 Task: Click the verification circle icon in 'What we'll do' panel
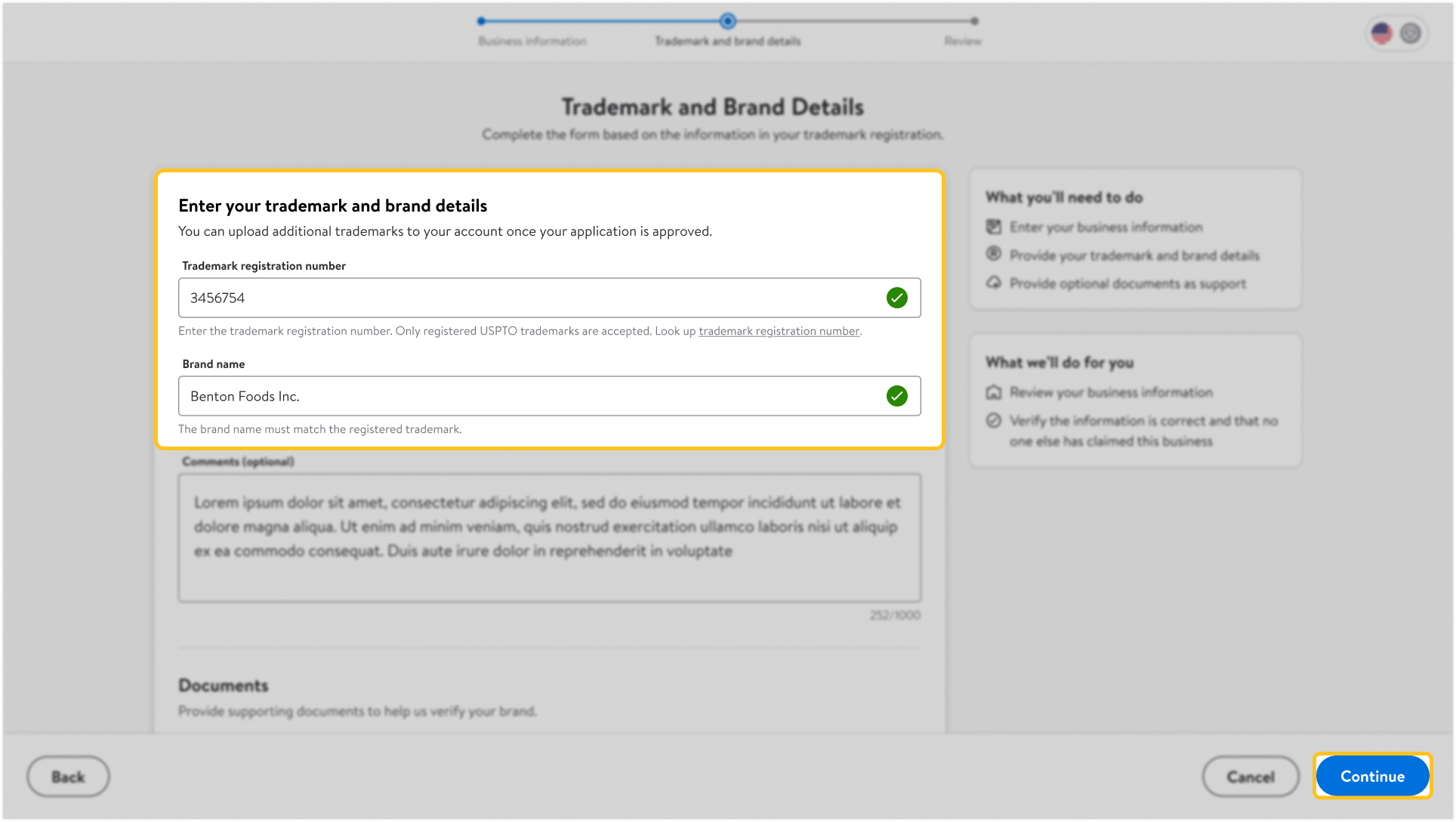[x=993, y=421]
